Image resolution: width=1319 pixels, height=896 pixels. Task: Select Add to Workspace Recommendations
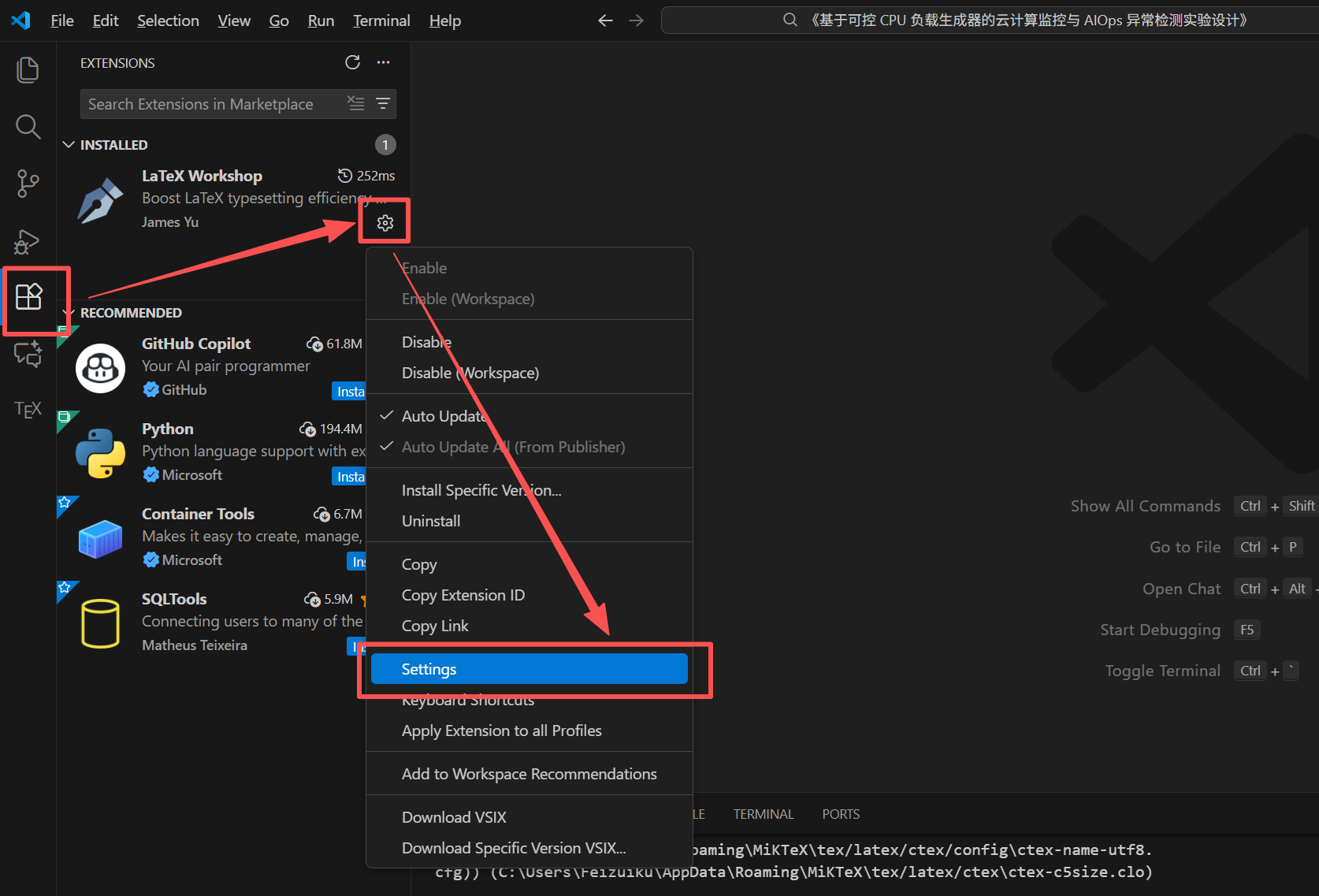529,774
